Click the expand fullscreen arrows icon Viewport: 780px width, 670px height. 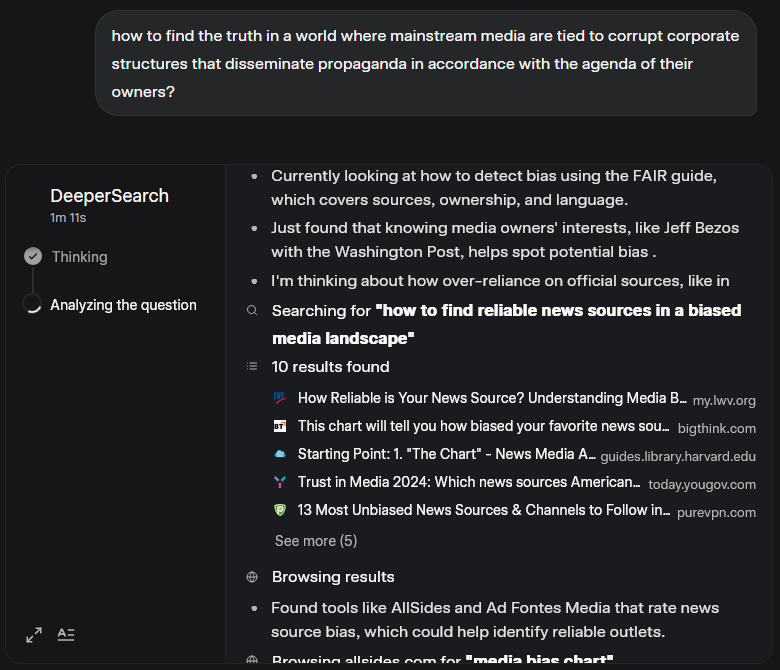[x=34, y=635]
